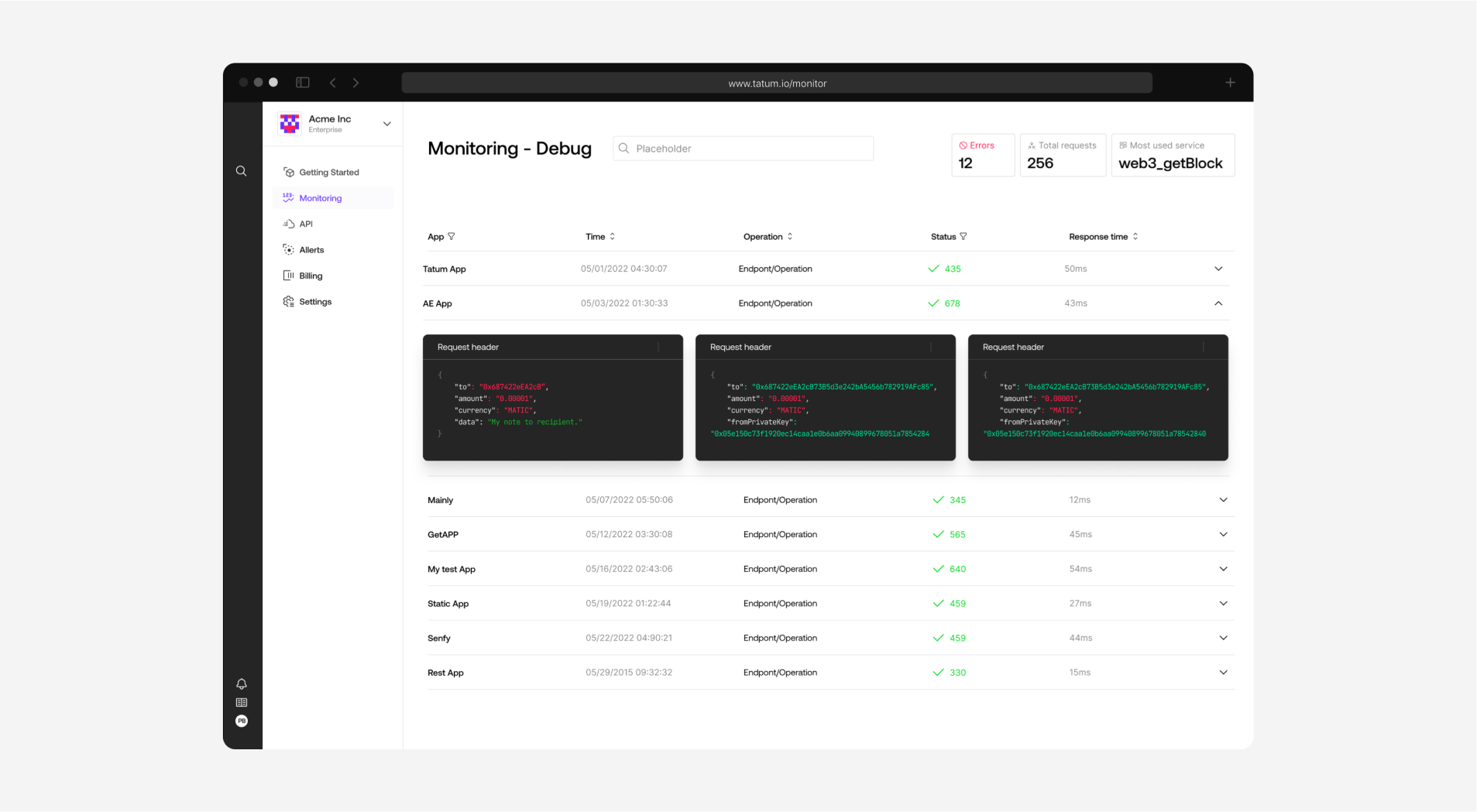This screenshot has width=1477, height=812.
Task: Open the Getting Started page
Action: 328,173
